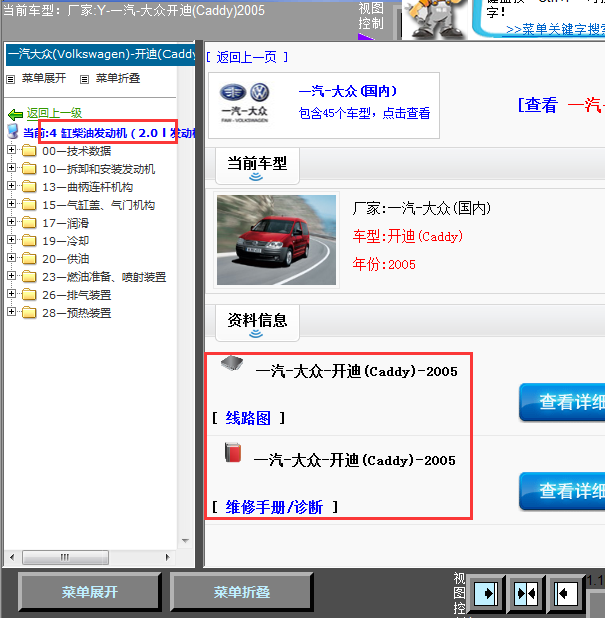Click the 年份:2005 text
This screenshot has height=618, width=605.
(384, 264)
